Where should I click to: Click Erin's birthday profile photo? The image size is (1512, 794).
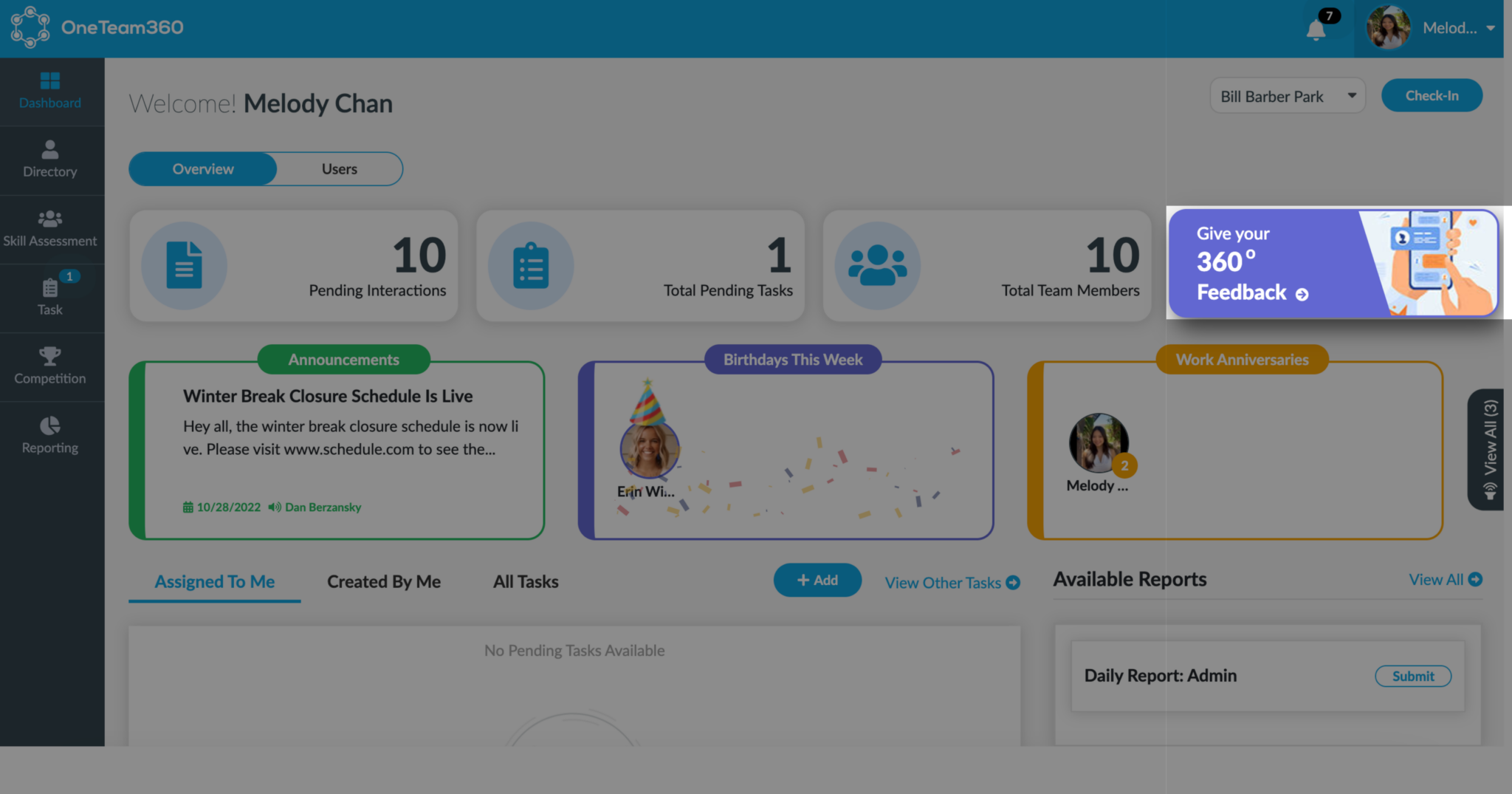(649, 449)
